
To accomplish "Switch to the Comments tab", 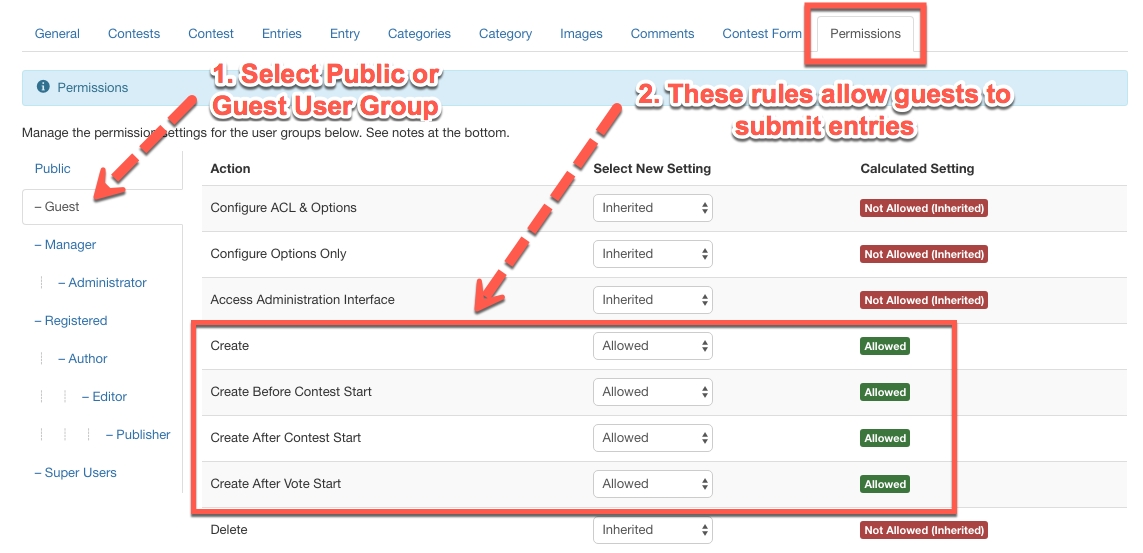I will pos(662,34).
